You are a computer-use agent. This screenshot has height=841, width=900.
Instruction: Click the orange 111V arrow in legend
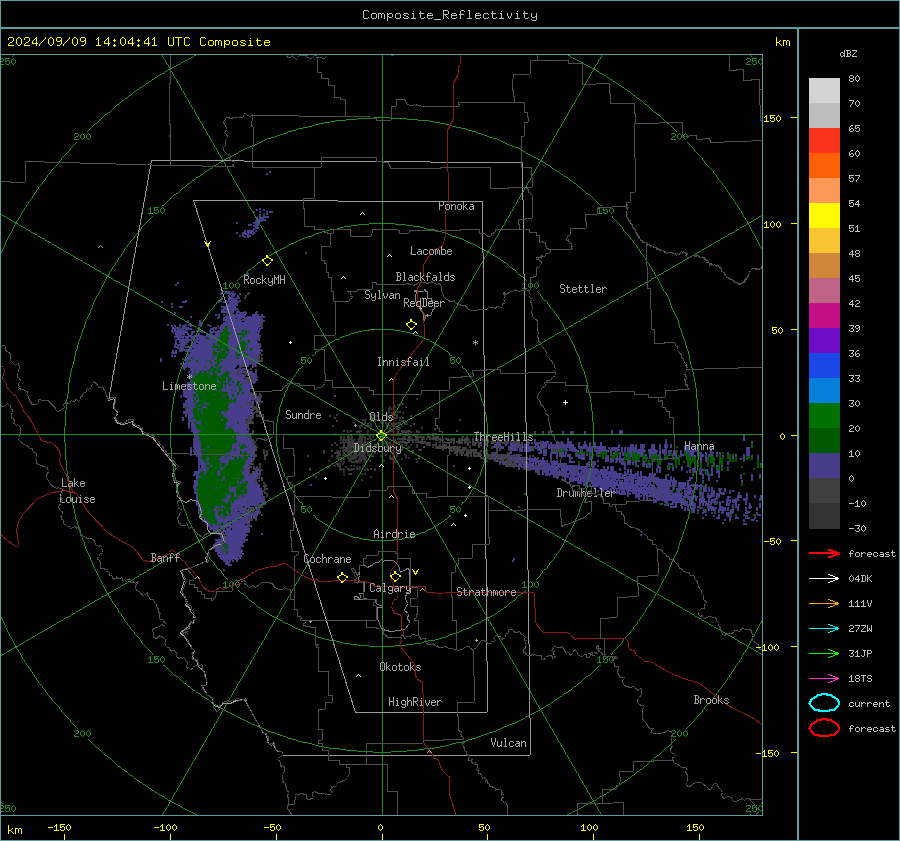tap(824, 603)
